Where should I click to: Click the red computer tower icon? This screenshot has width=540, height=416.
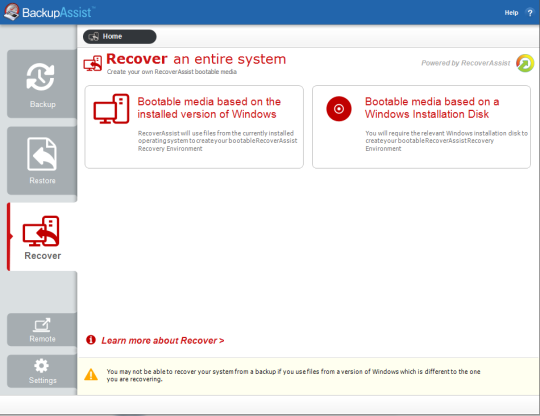pos(111,109)
